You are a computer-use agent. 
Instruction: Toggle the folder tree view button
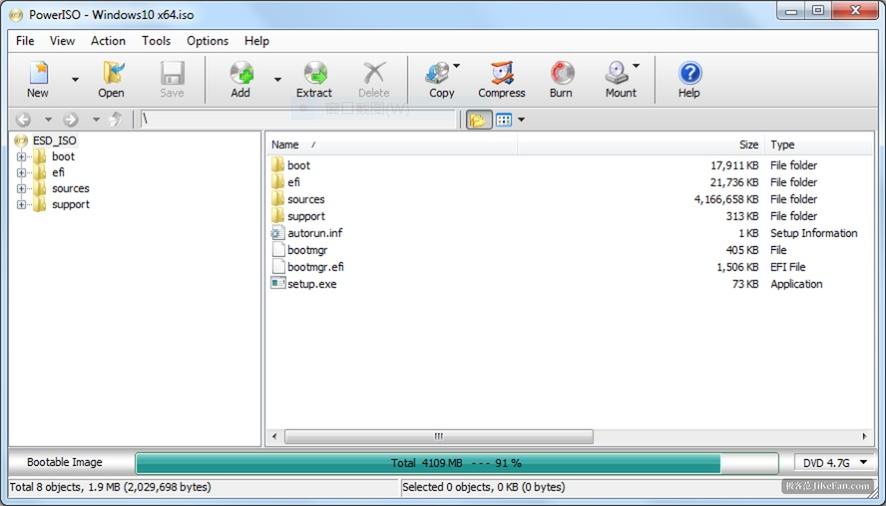point(478,120)
